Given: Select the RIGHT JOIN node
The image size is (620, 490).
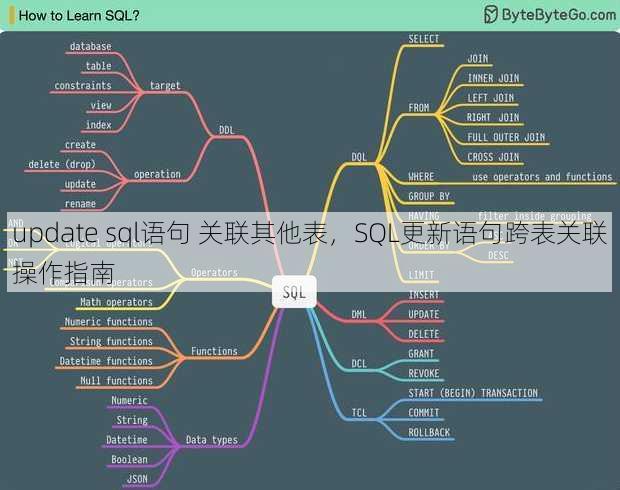Looking at the screenshot, I should click(493, 117).
